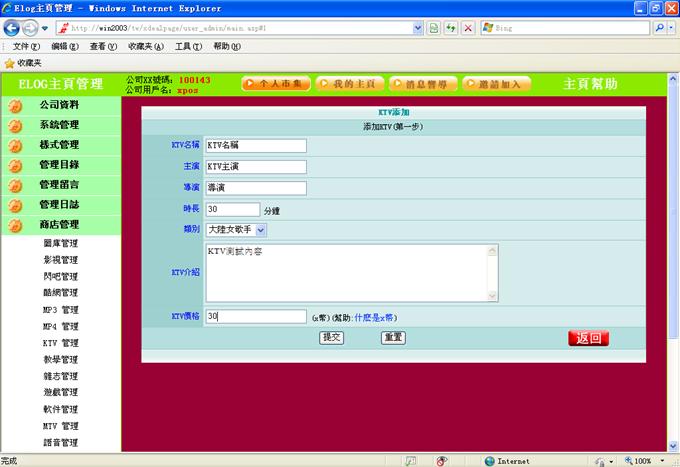The image size is (680, 467).
Task: Open the 工具(T) menu
Action: [188, 46]
